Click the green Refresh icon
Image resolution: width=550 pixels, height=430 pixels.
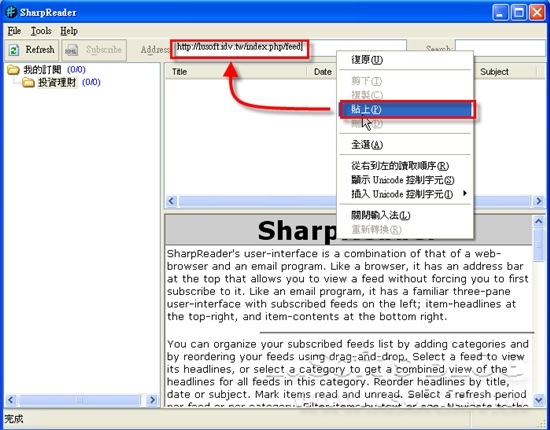pyautogui.click(x=14, y=50)
